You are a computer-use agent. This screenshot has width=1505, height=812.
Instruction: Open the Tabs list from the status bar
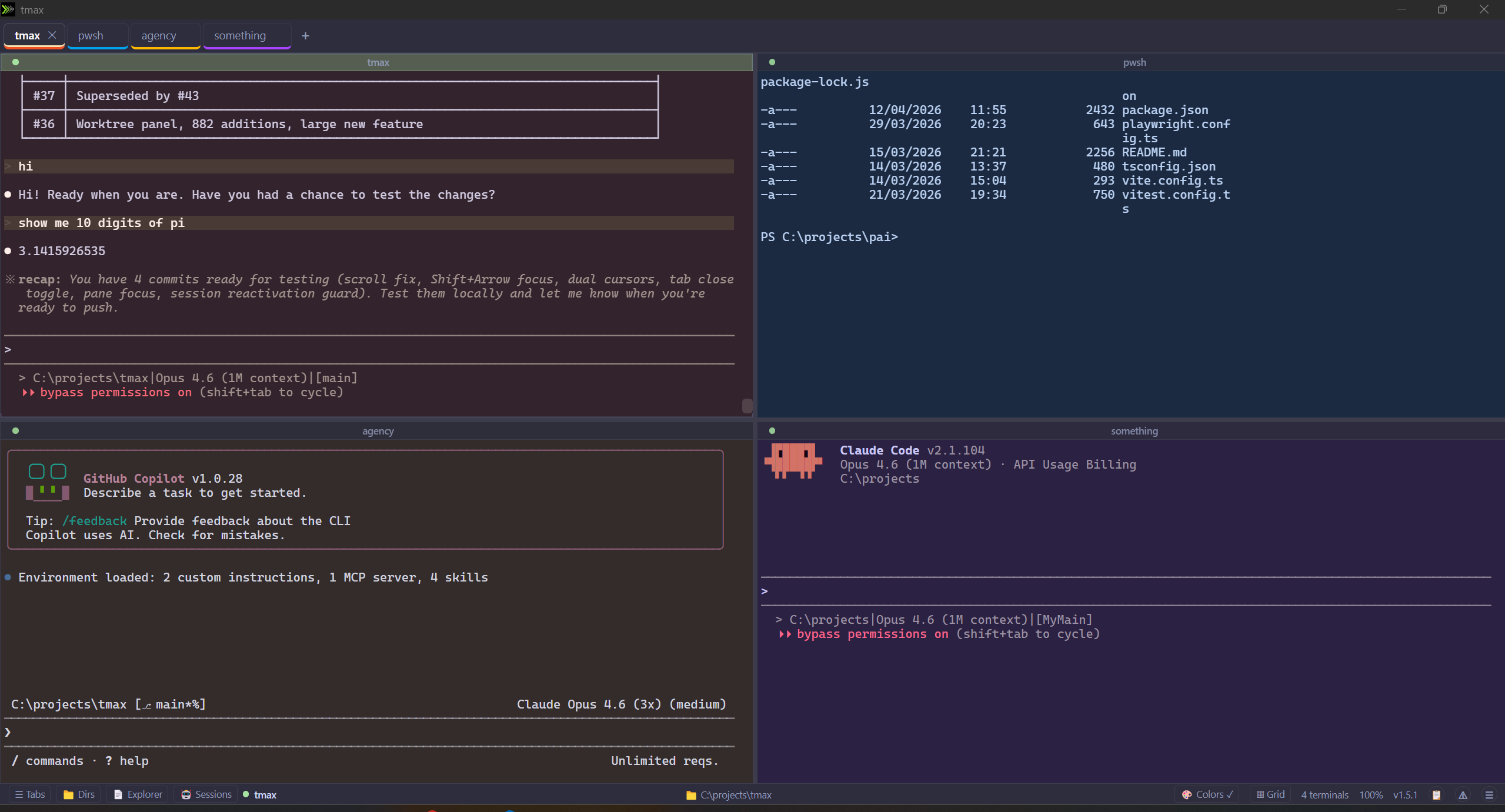(x=29, y=794)
